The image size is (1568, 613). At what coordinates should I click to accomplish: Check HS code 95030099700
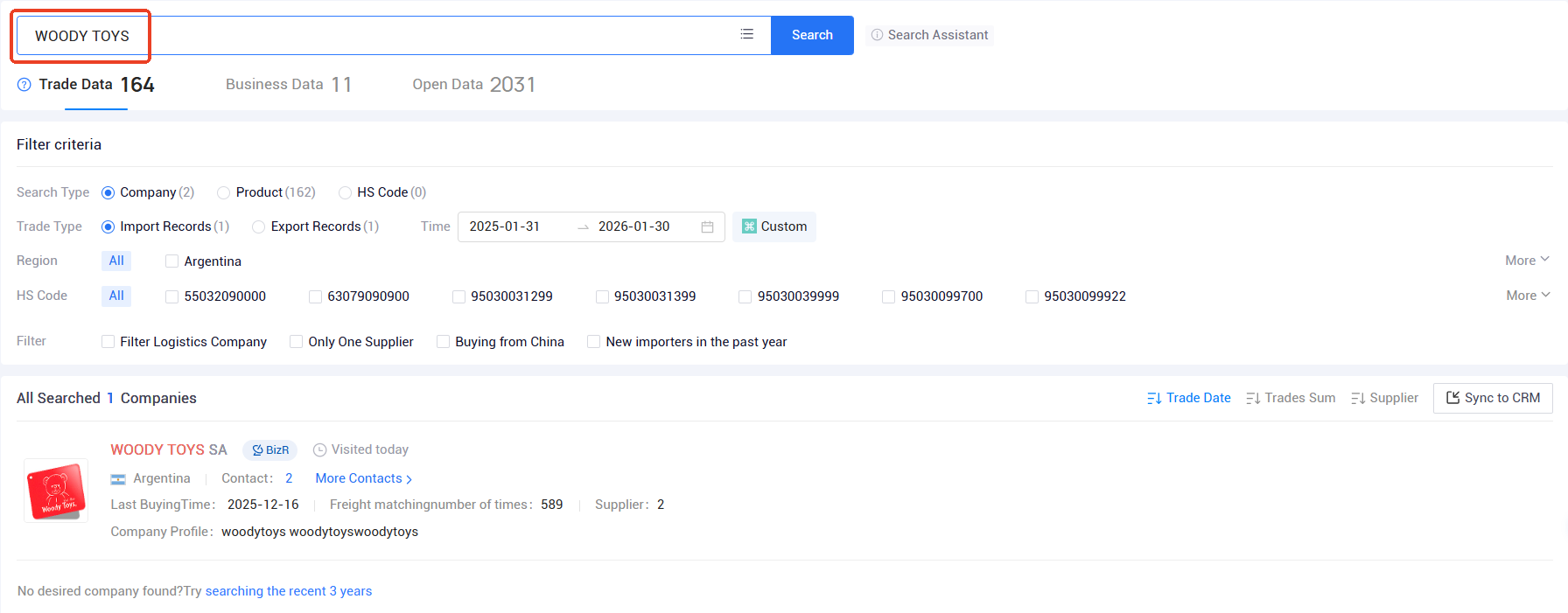888,296
